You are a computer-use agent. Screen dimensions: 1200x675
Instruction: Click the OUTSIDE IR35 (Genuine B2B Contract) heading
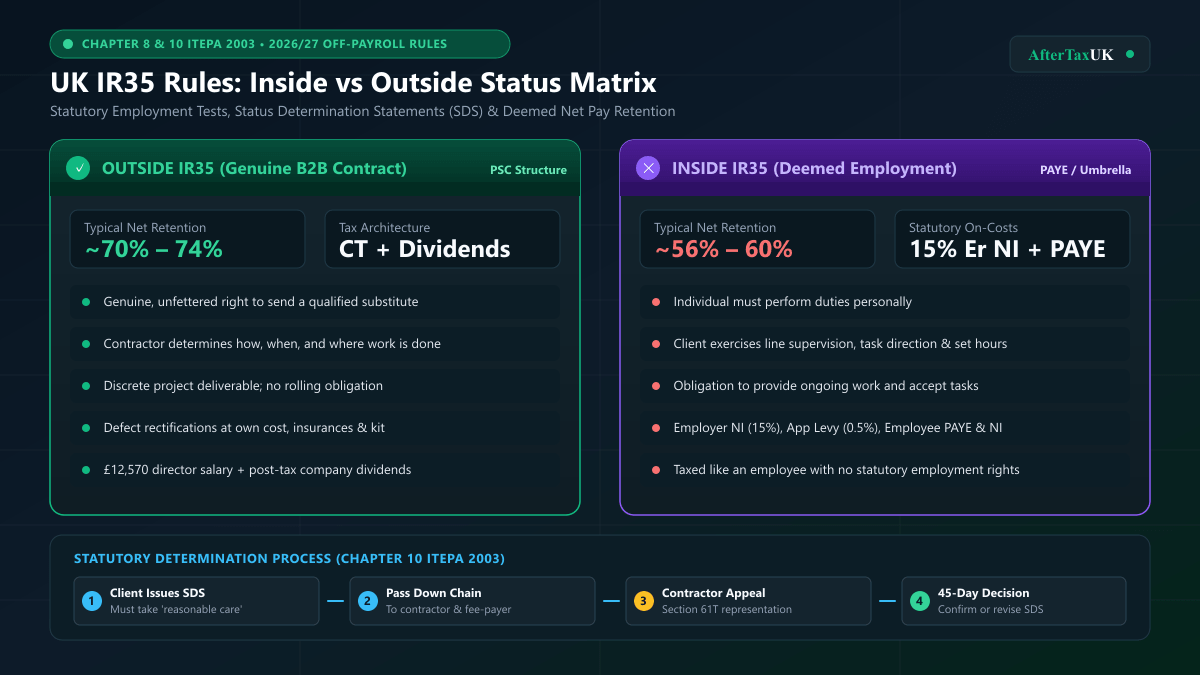coord(254,168)
